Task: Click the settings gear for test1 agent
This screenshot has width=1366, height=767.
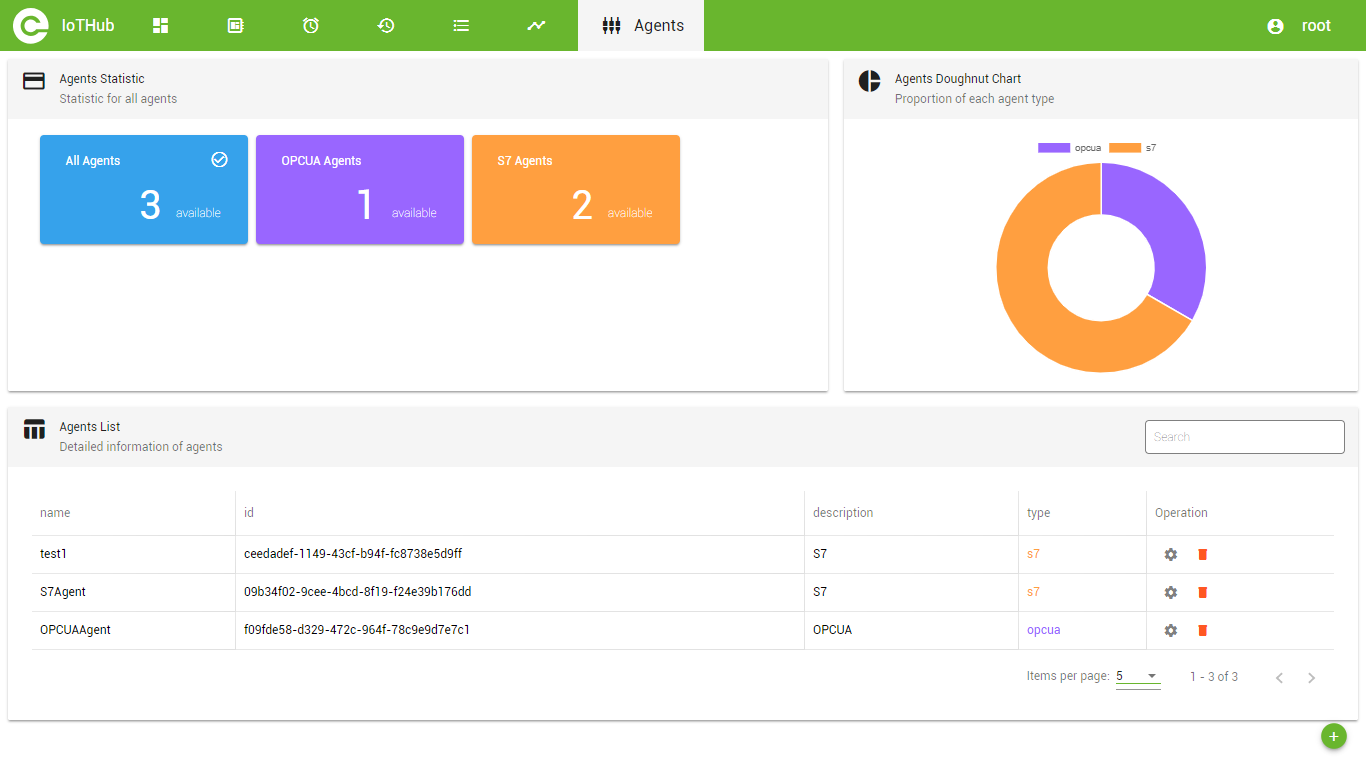Action: pyautogui.click(x=1171, y=554)
